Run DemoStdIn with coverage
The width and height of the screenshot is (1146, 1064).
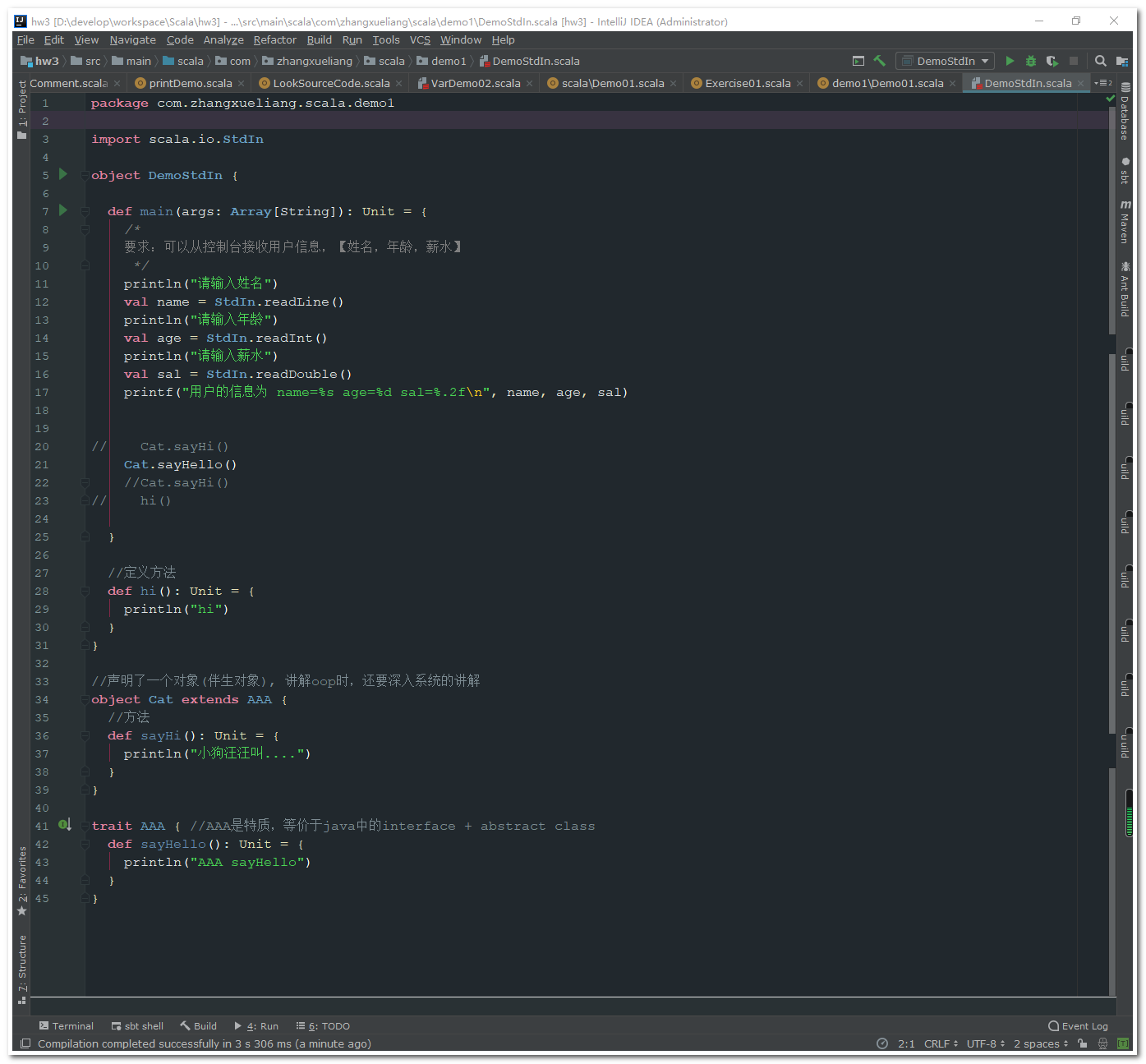pos(1052,61)
